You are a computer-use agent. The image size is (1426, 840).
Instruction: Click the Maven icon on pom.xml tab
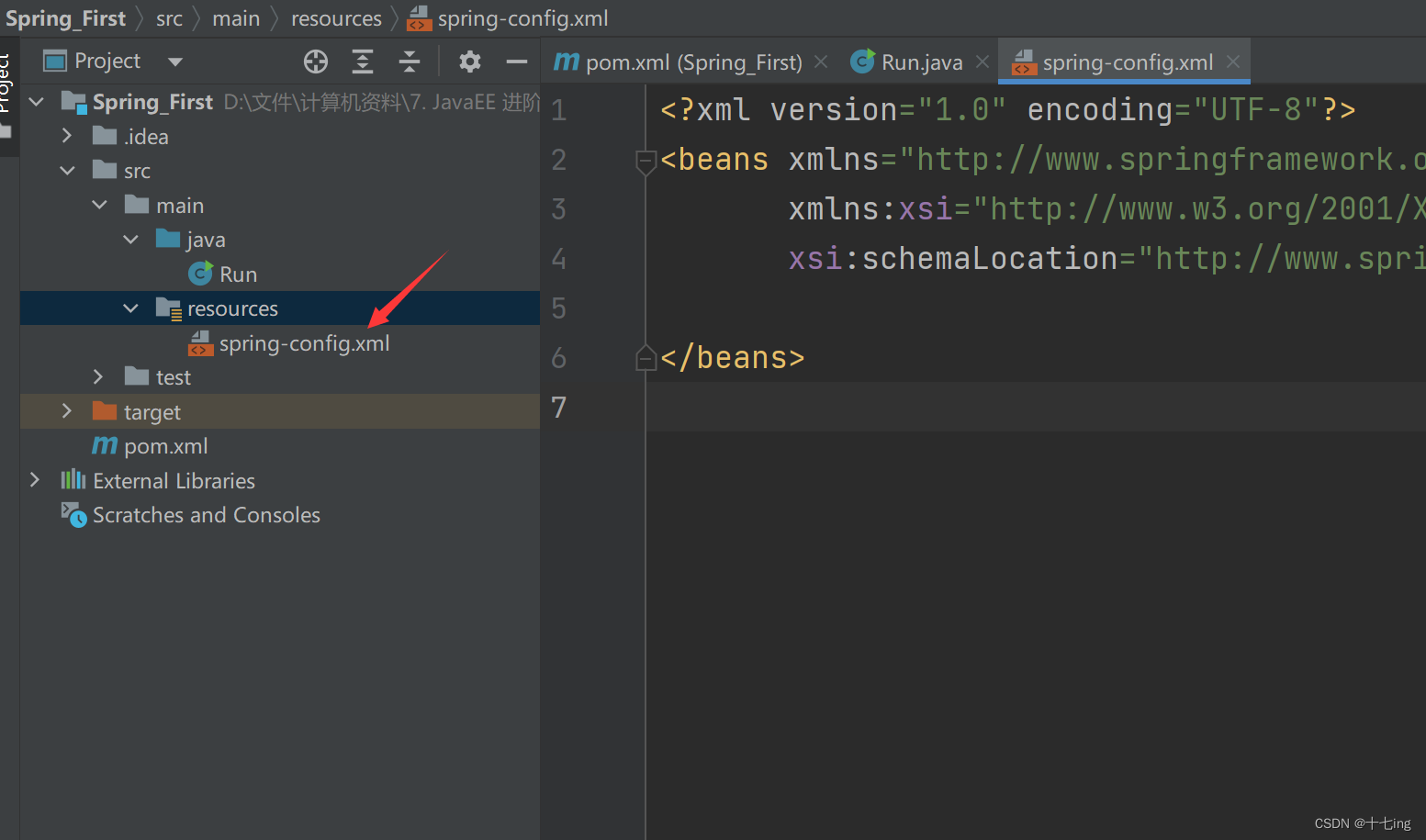tap(567, 62)
